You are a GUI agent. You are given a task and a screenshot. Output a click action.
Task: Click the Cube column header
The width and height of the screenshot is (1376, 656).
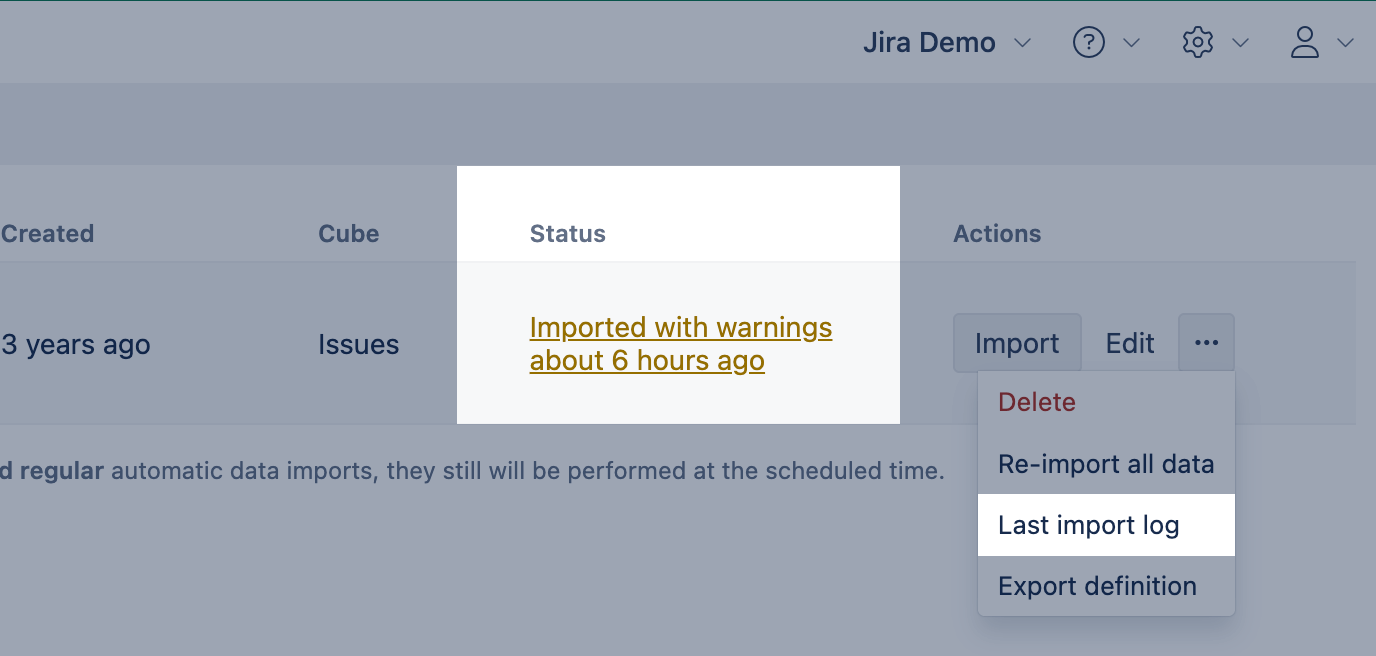(348, 234)
